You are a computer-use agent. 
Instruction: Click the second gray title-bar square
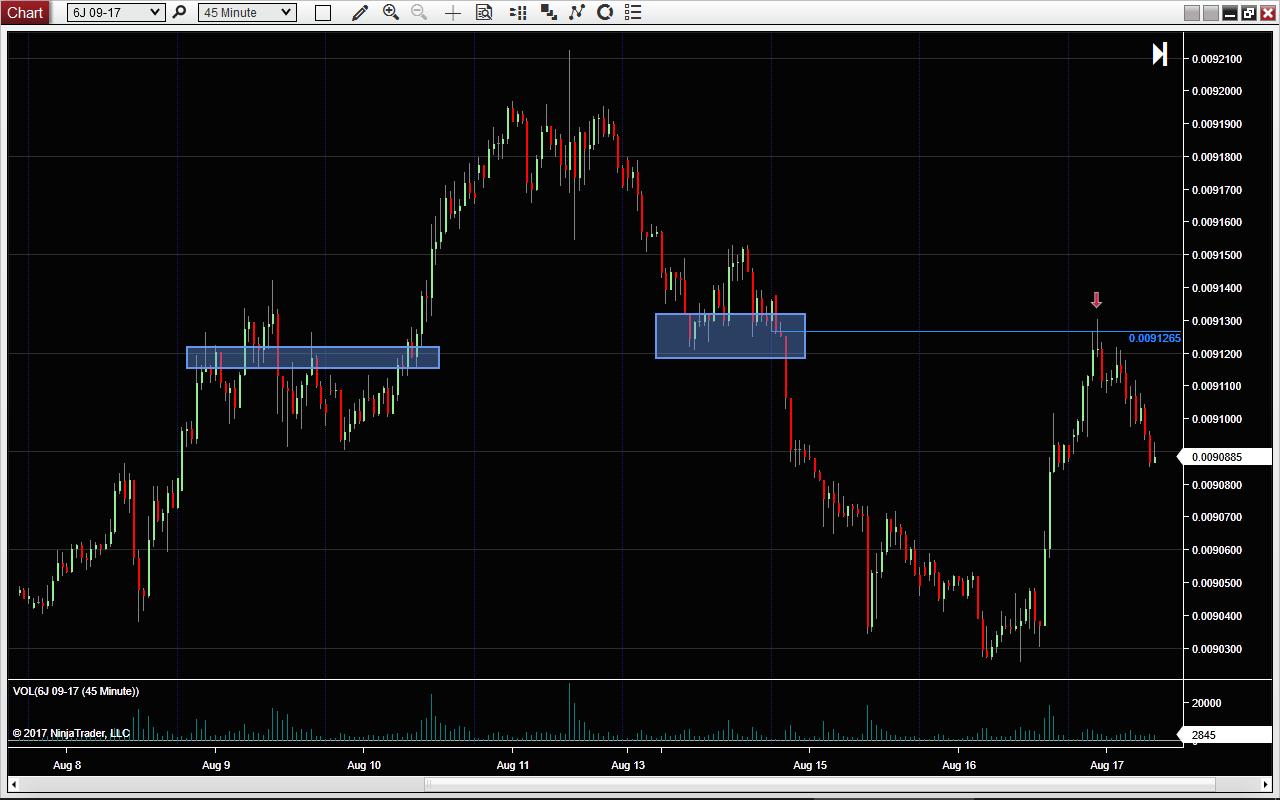(1211, 13)
